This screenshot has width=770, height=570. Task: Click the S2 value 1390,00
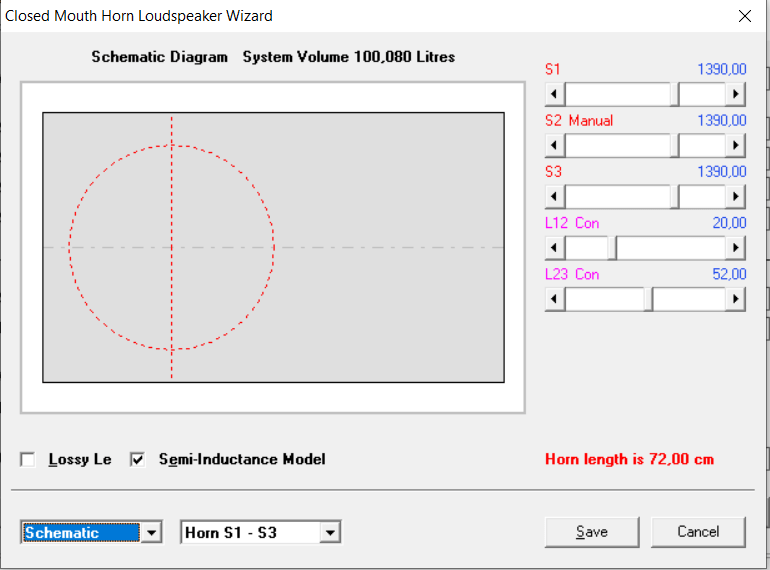[x=721, y=121]
